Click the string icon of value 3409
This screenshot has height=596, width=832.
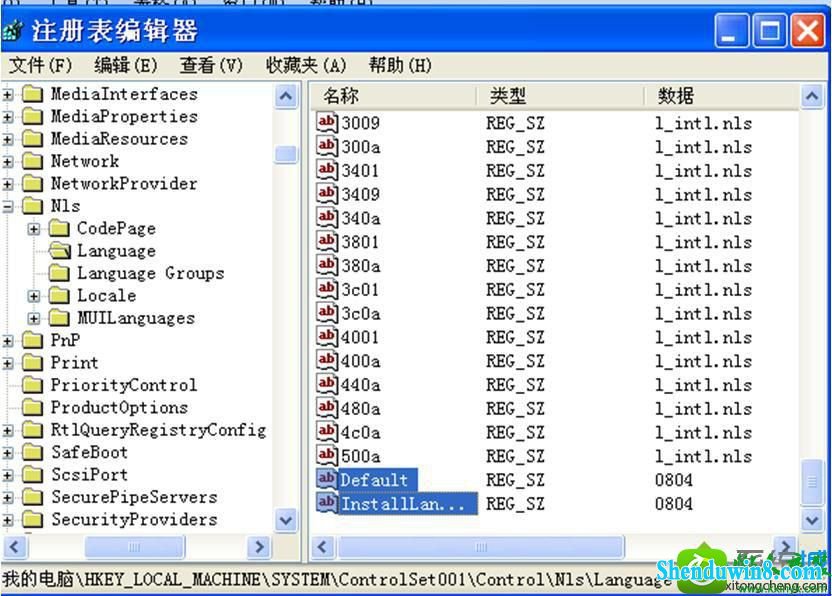click(327, 194)
